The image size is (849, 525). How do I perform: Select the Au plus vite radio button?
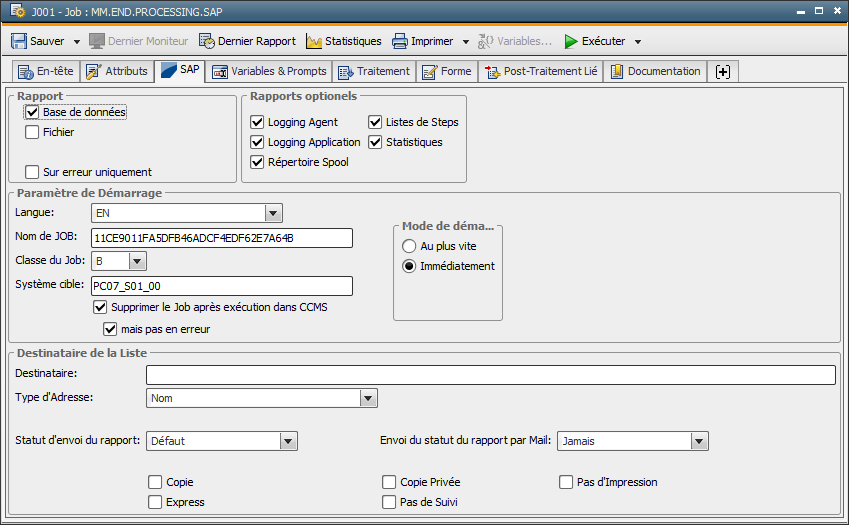pyautogui.click(x=408, y=246)
